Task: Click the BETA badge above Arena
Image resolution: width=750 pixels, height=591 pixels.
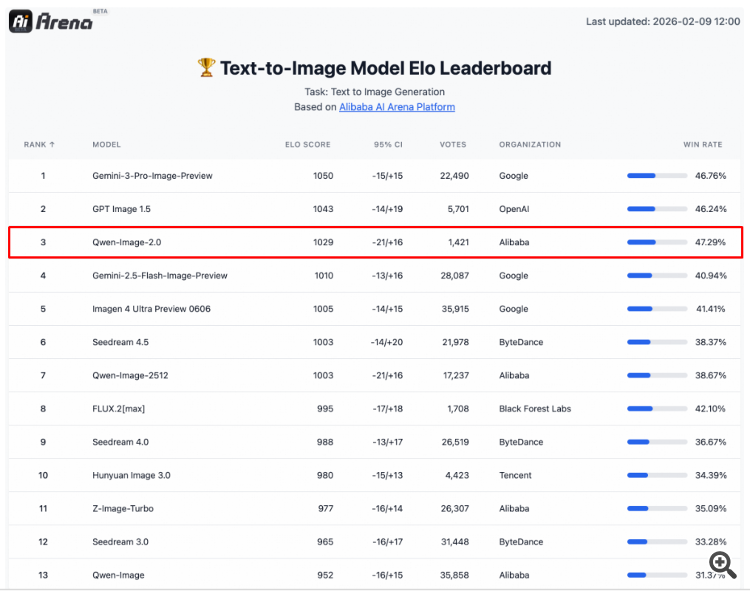Action: (x=100, y=11)
